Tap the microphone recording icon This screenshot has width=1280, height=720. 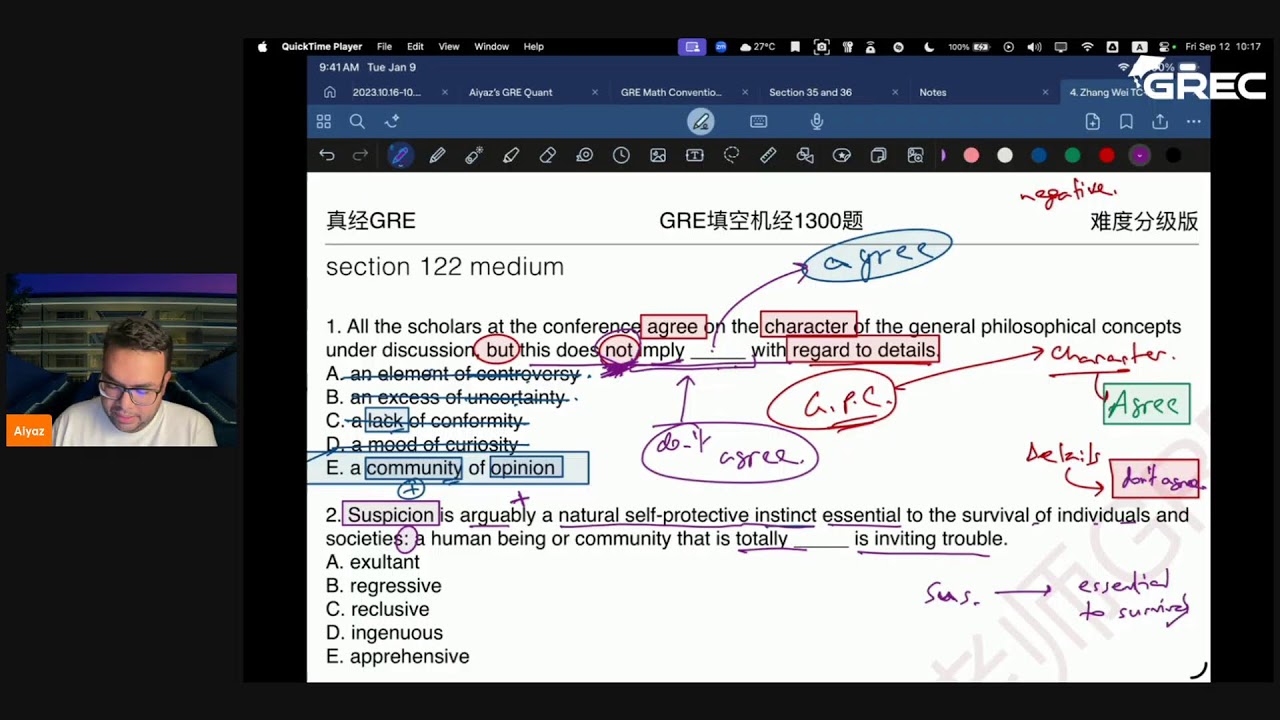[x=817, y=122]
